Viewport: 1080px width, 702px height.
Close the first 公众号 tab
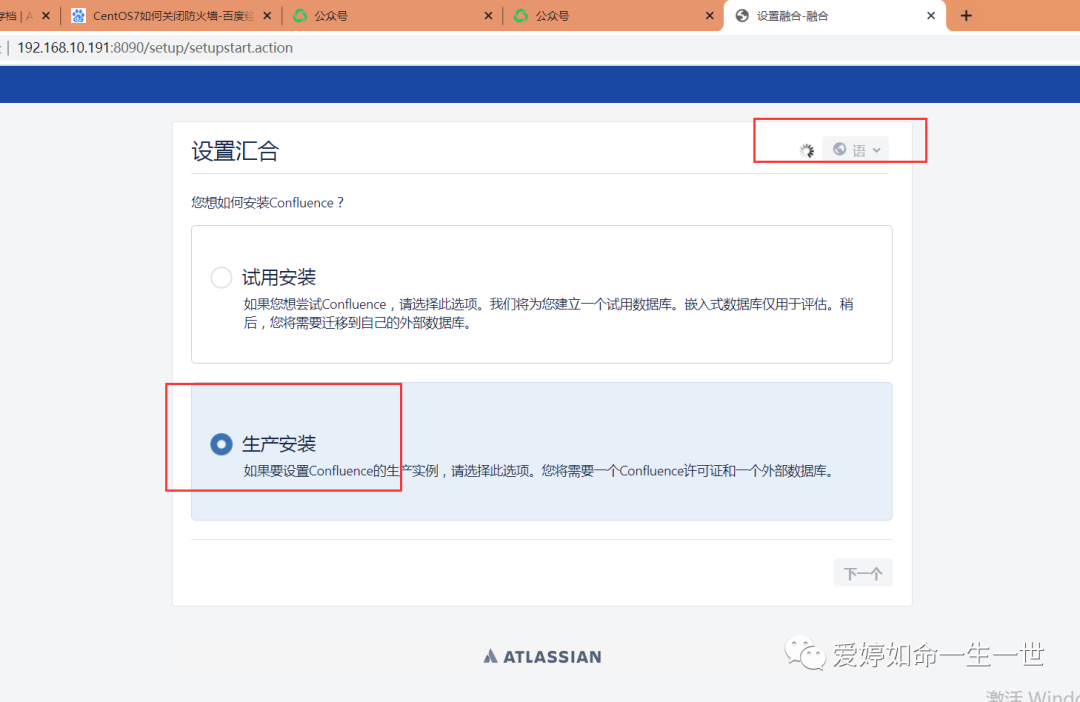coord(488,15)
